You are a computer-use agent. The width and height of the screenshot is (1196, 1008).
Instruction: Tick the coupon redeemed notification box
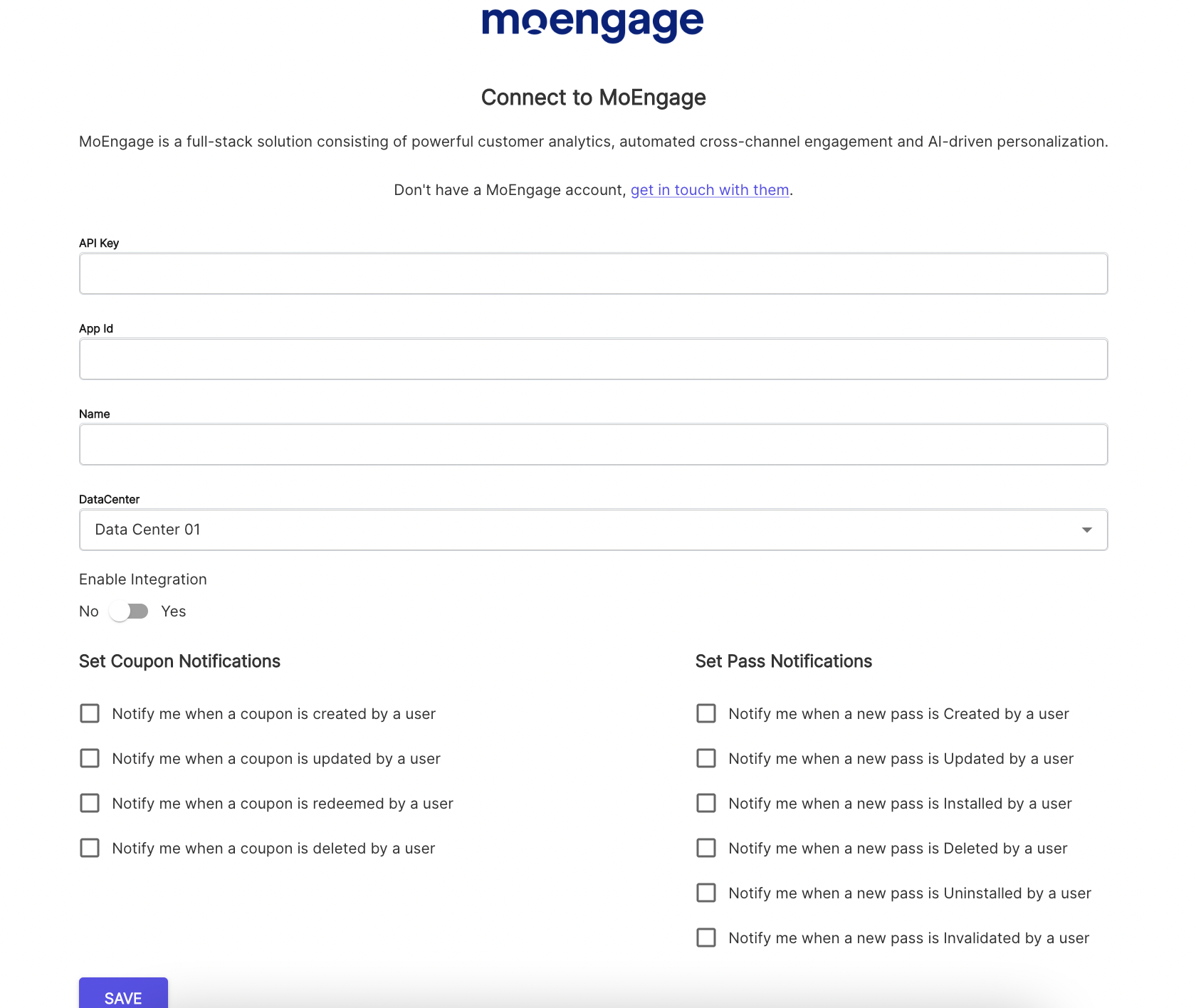90,803
